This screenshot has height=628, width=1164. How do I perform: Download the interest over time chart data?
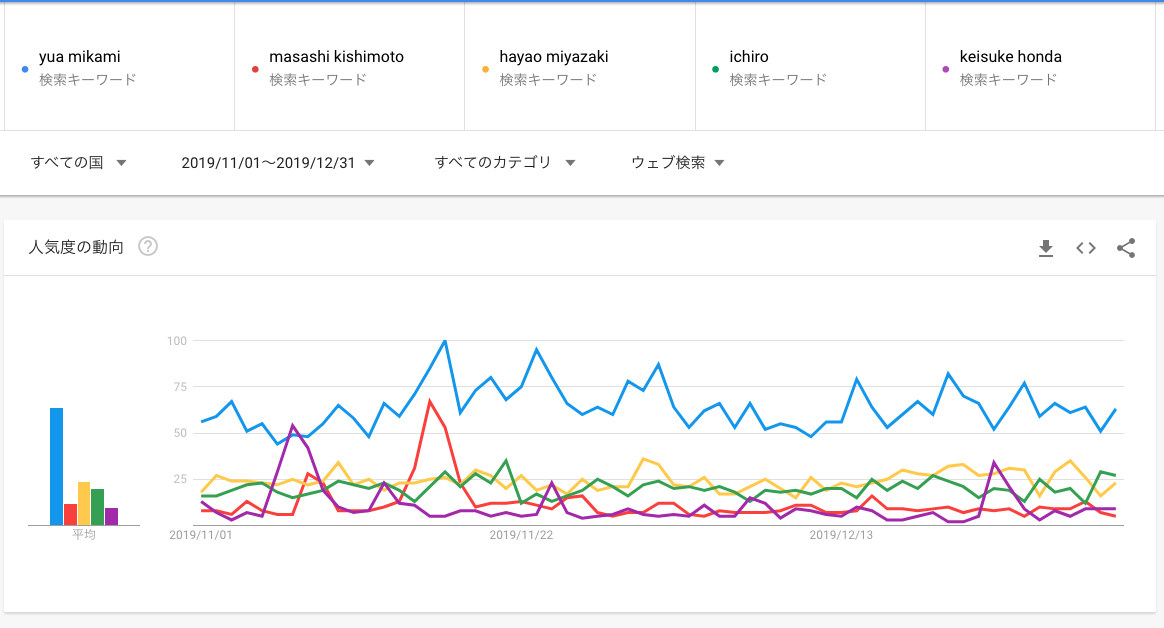(x=1045, y=248)
